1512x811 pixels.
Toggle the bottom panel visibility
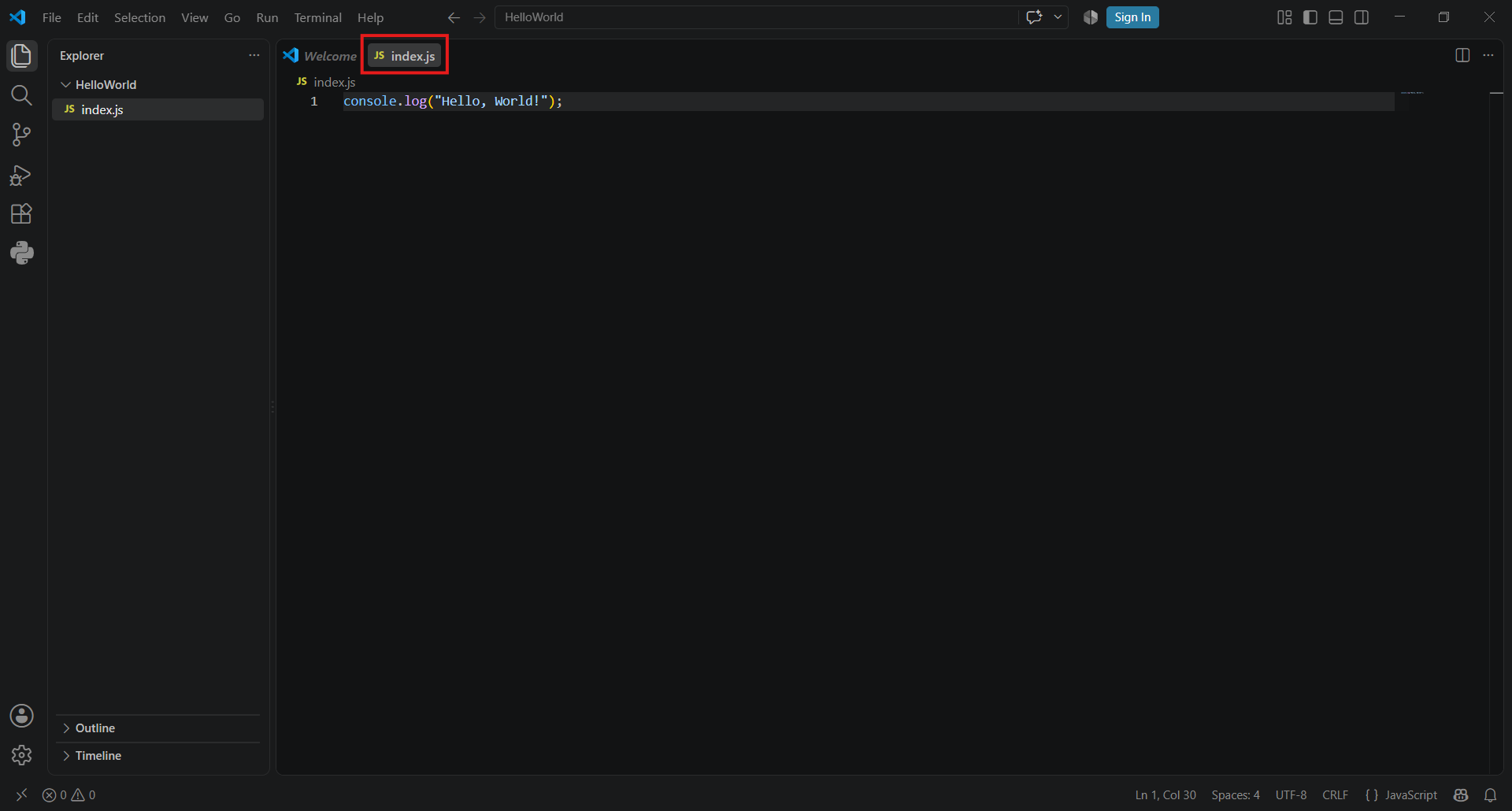[x=1336, y=17]
